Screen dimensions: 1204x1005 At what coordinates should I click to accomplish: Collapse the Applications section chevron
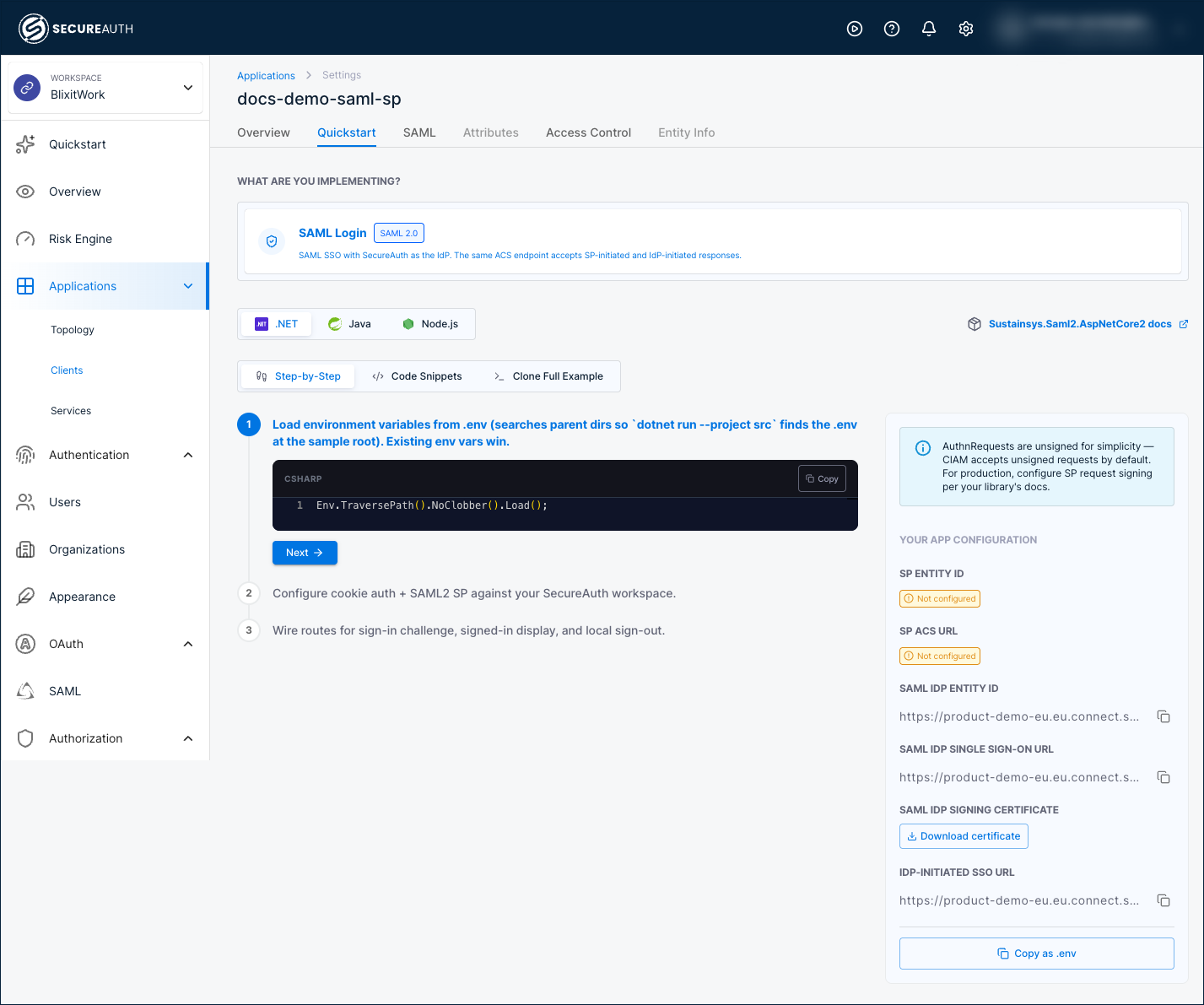[x=188, y=286]
